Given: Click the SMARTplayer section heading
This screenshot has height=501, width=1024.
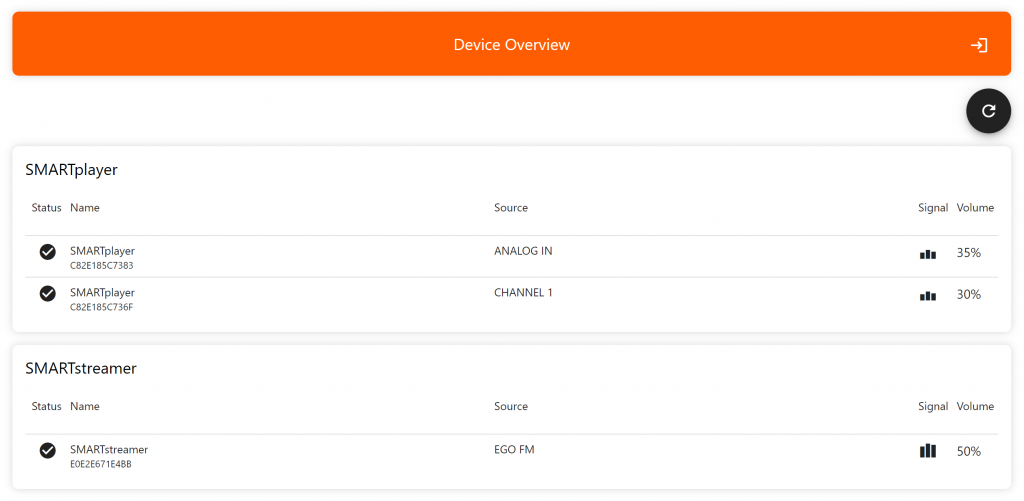Looking at the screenshot, I should (71, 170).
